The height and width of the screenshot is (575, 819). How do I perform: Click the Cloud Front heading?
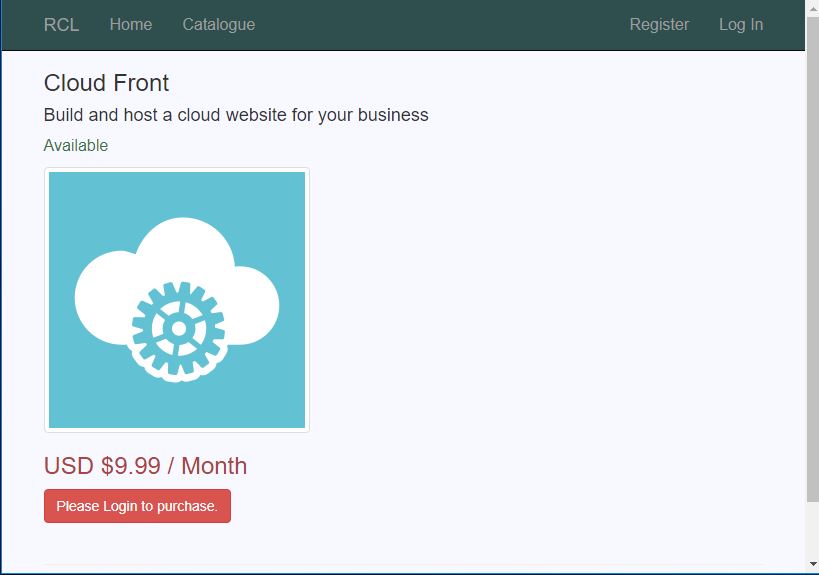point(107,83)
